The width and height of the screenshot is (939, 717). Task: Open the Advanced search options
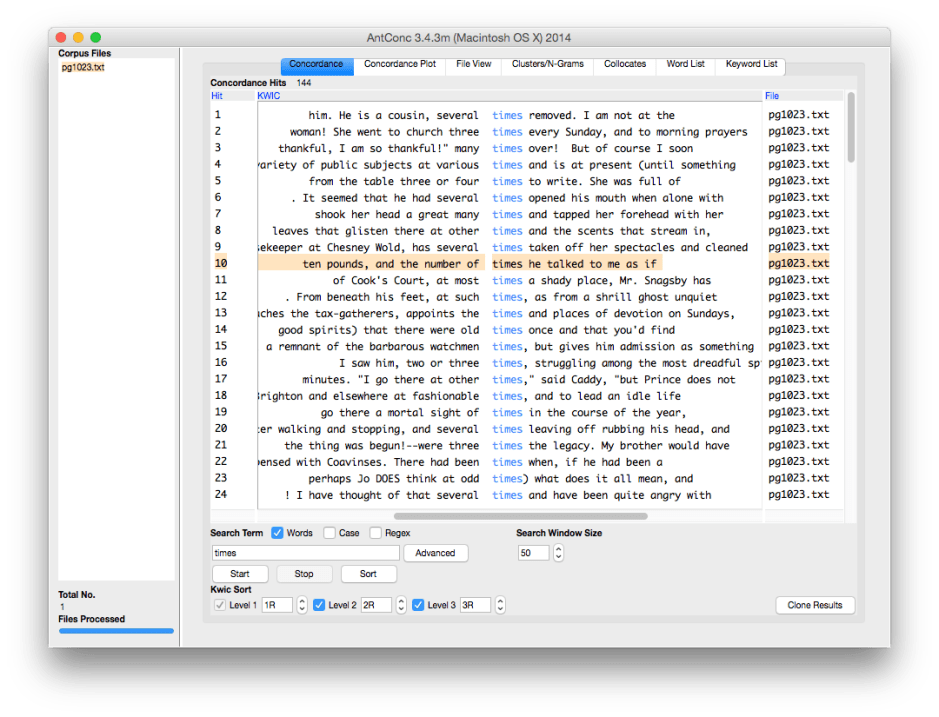point(436,552)
